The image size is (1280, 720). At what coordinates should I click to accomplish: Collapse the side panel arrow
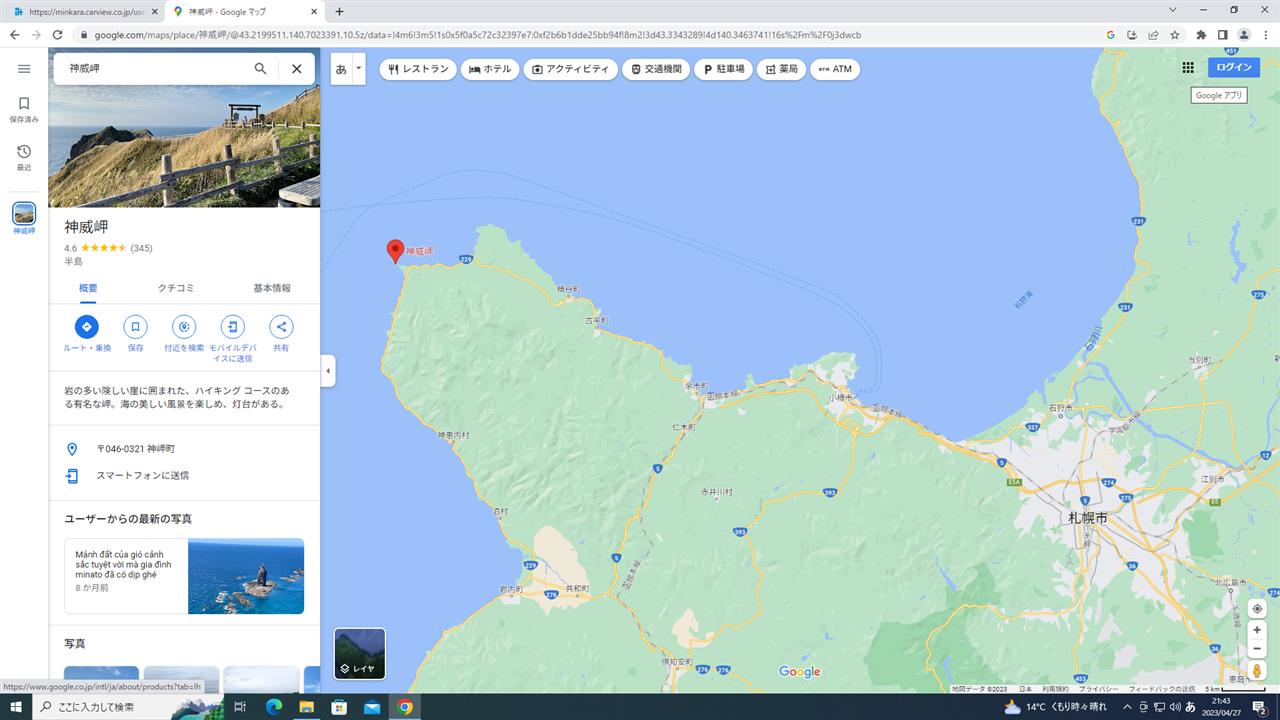(x=328, y=371)
